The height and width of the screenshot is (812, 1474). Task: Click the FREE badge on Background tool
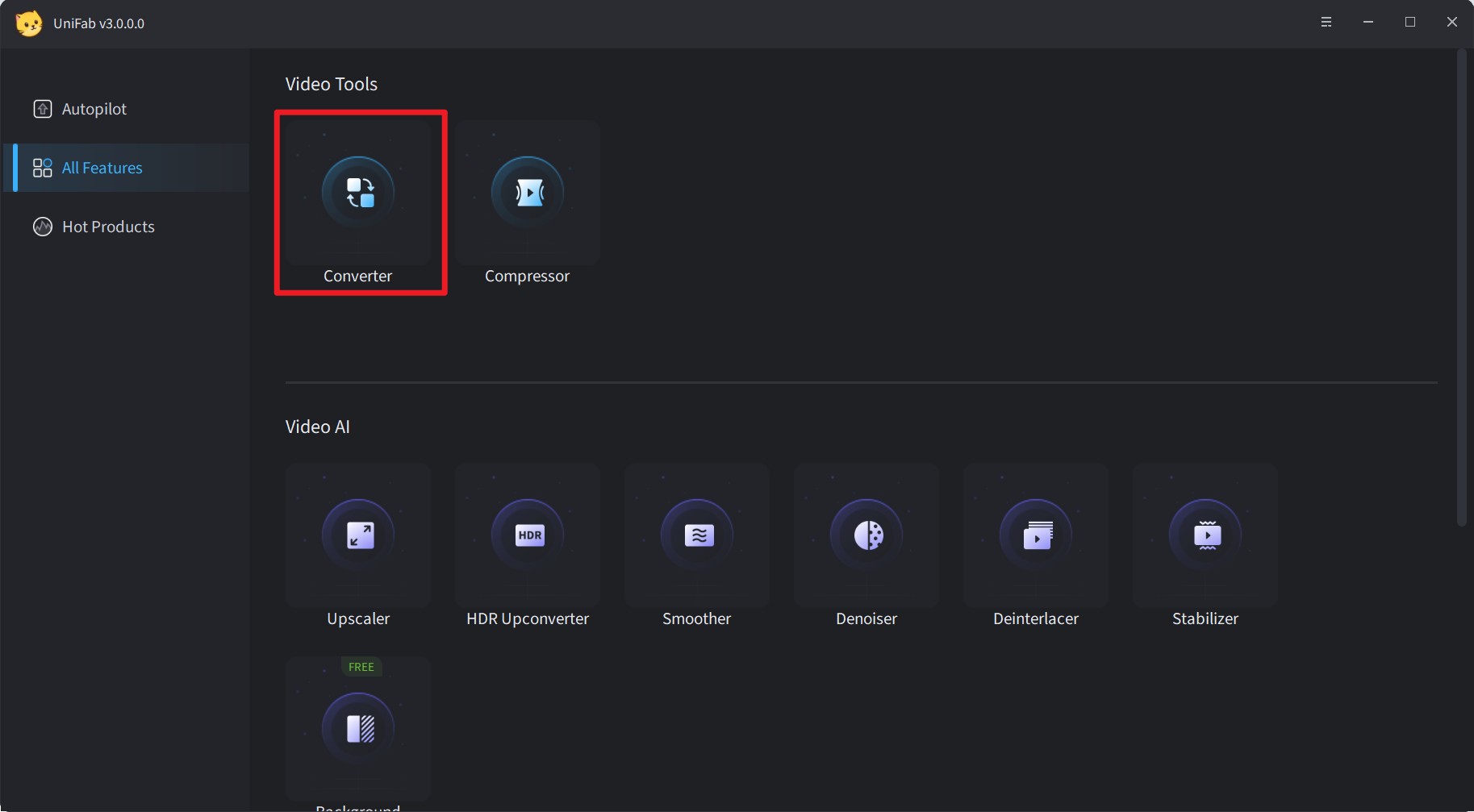pyautogui.click(x=361, y=667)
